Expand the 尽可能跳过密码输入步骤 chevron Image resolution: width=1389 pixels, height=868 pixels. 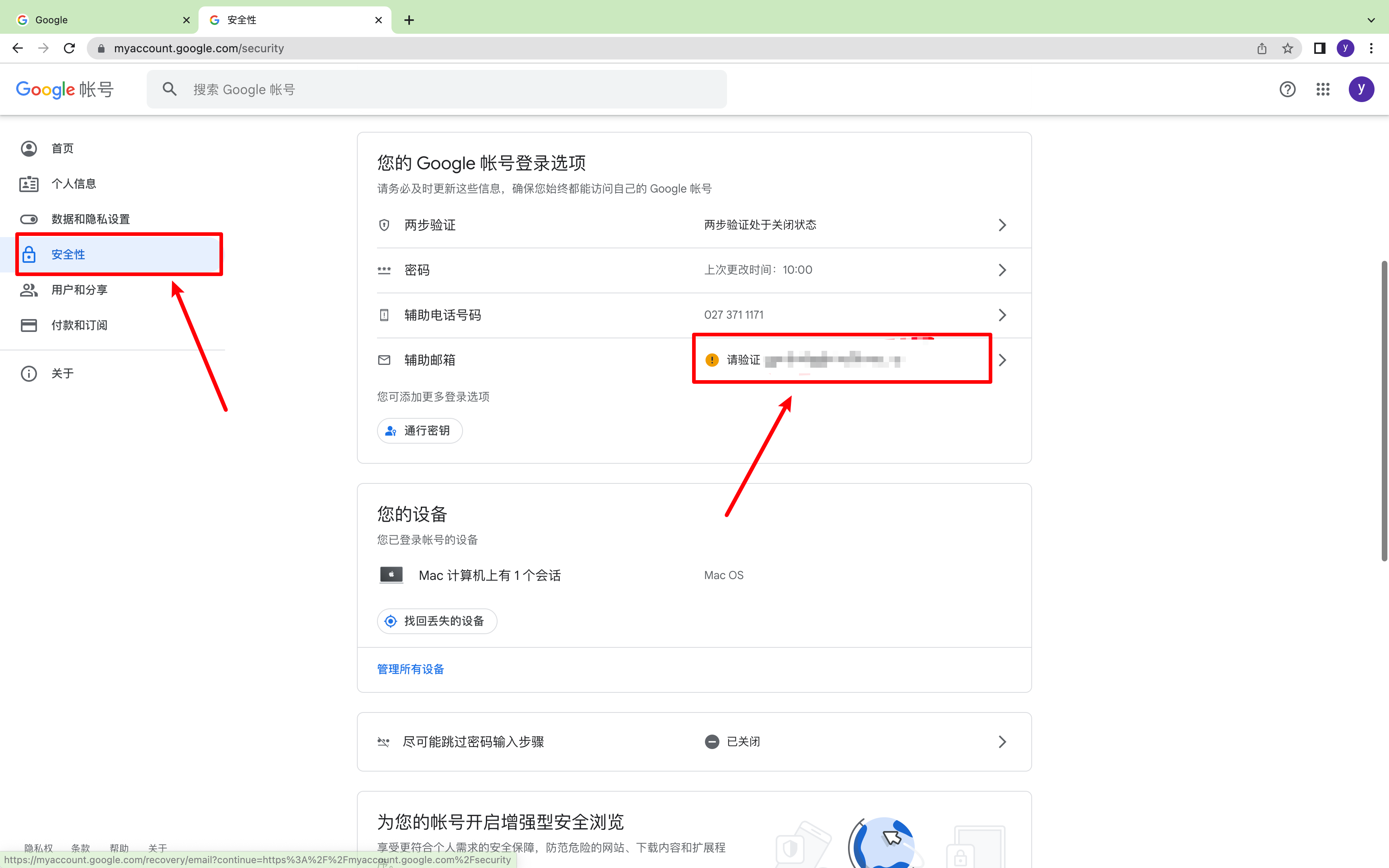tap(1002, 742)
